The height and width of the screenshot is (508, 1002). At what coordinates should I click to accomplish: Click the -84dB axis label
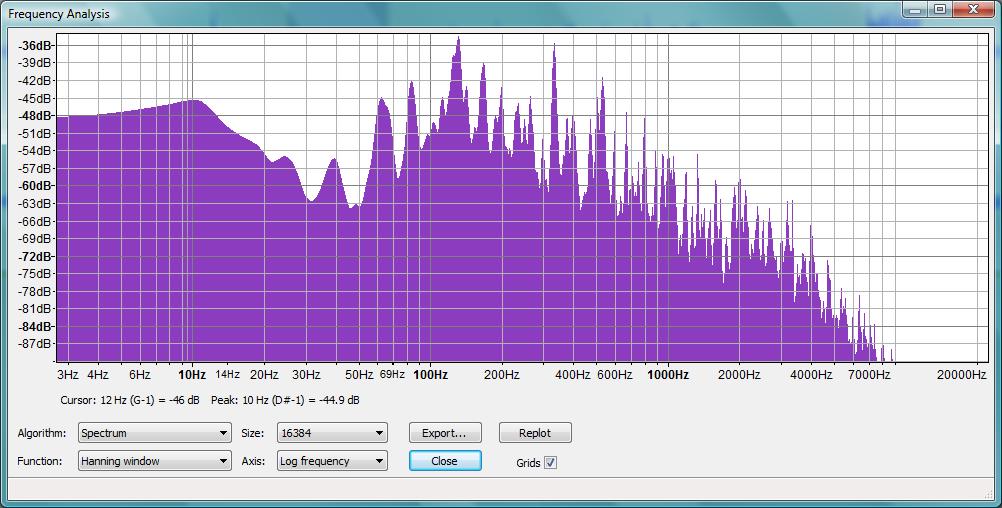(x=36, y=327)
